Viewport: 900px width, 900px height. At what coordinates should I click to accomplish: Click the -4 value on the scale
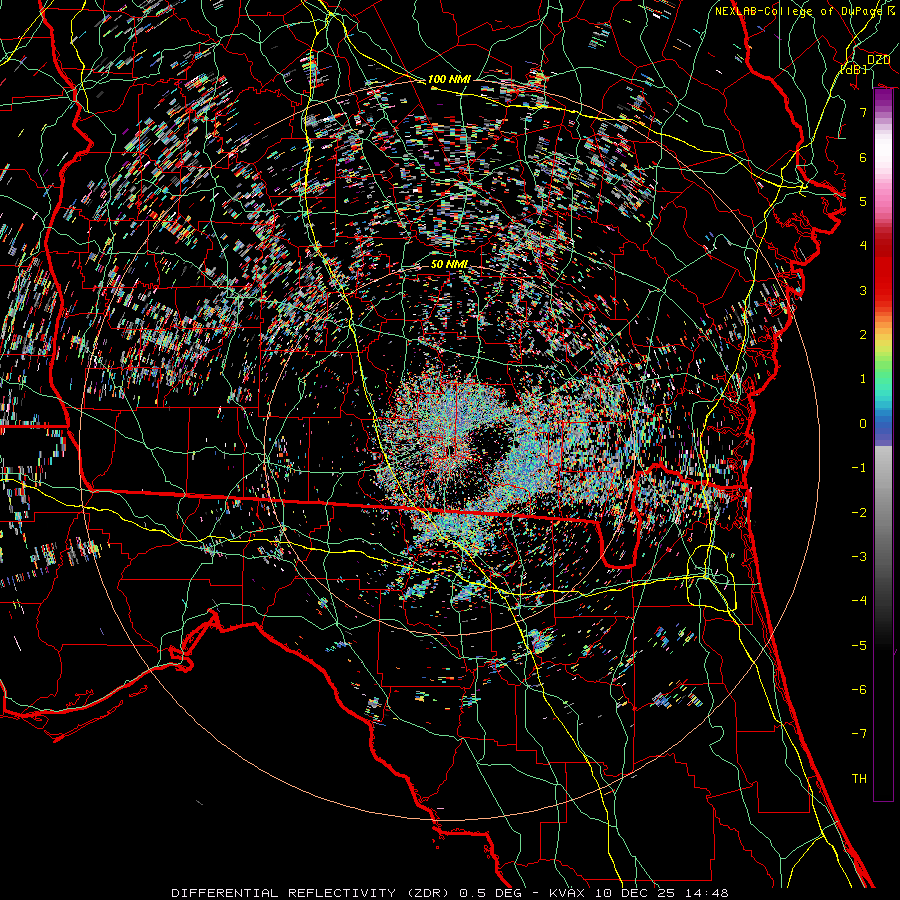click(x=859, y=601)
